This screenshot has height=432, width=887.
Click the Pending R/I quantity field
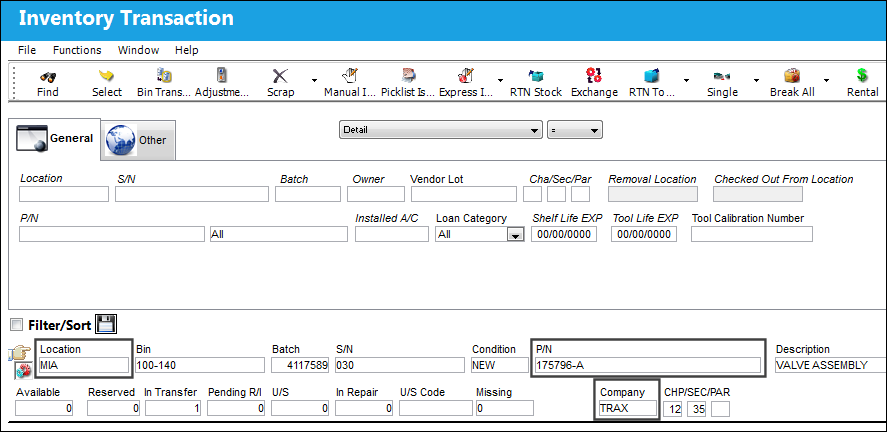point(236,408)
